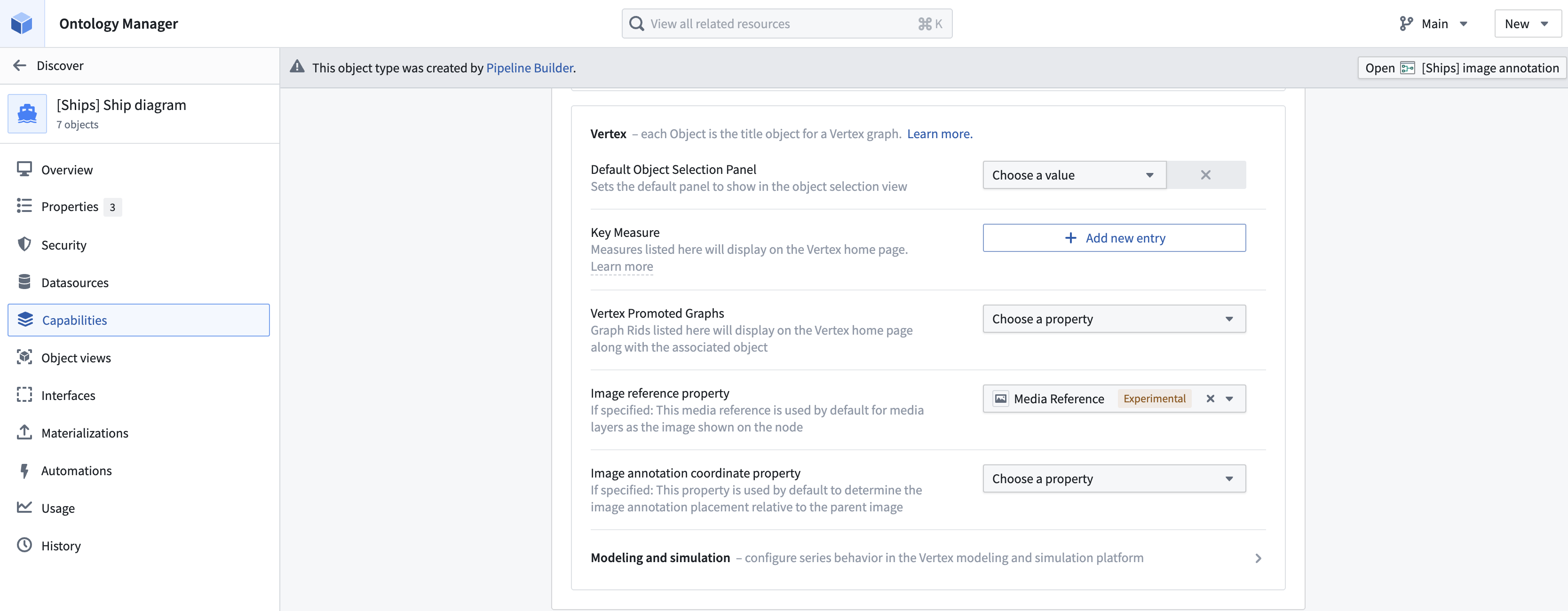Focus the View all related resources search field
Image resolution: width=1568 pixels, height=611 pixels.
[x=786, y=23]
